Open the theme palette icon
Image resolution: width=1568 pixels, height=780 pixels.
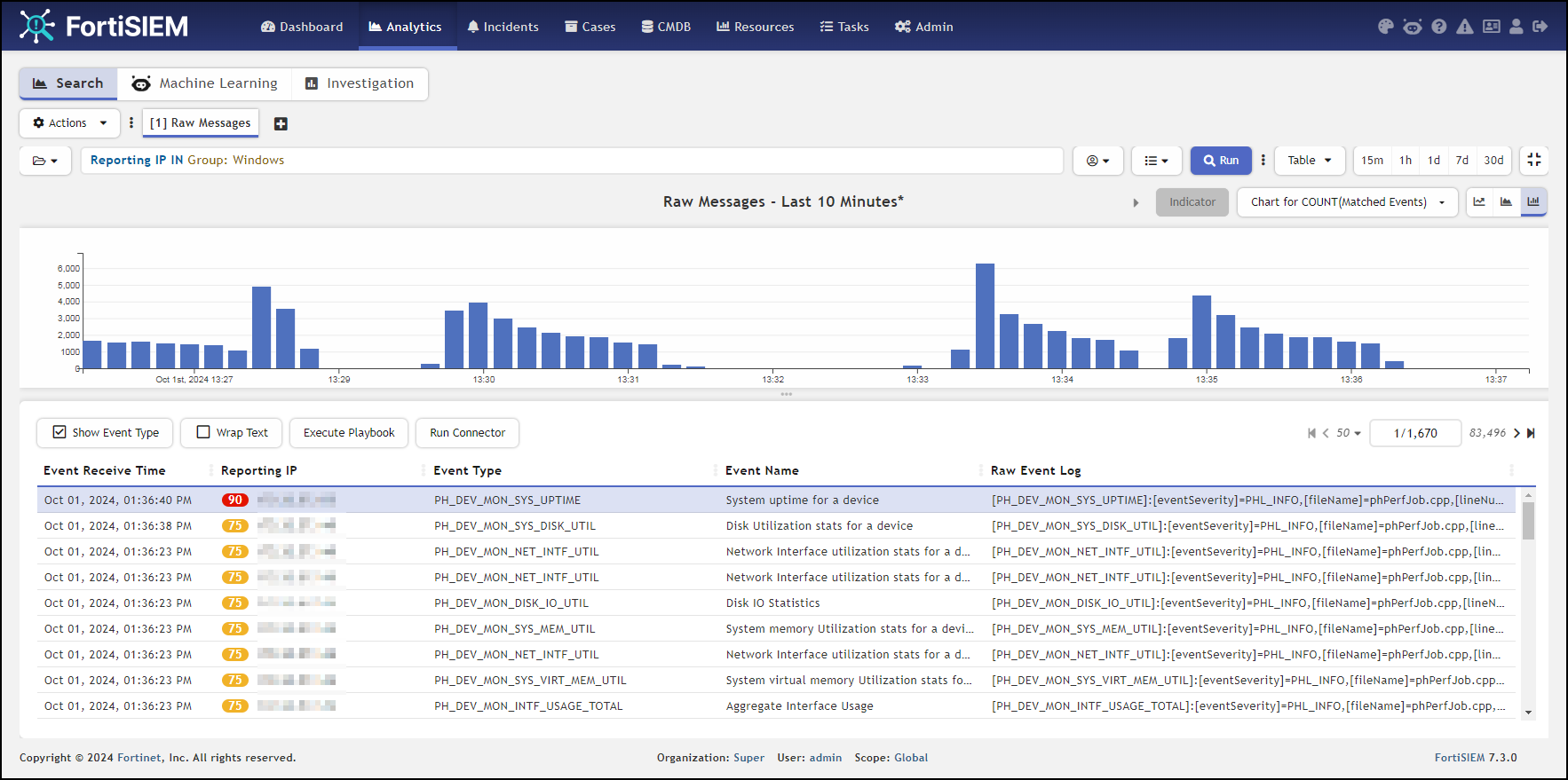[1385, 27]
